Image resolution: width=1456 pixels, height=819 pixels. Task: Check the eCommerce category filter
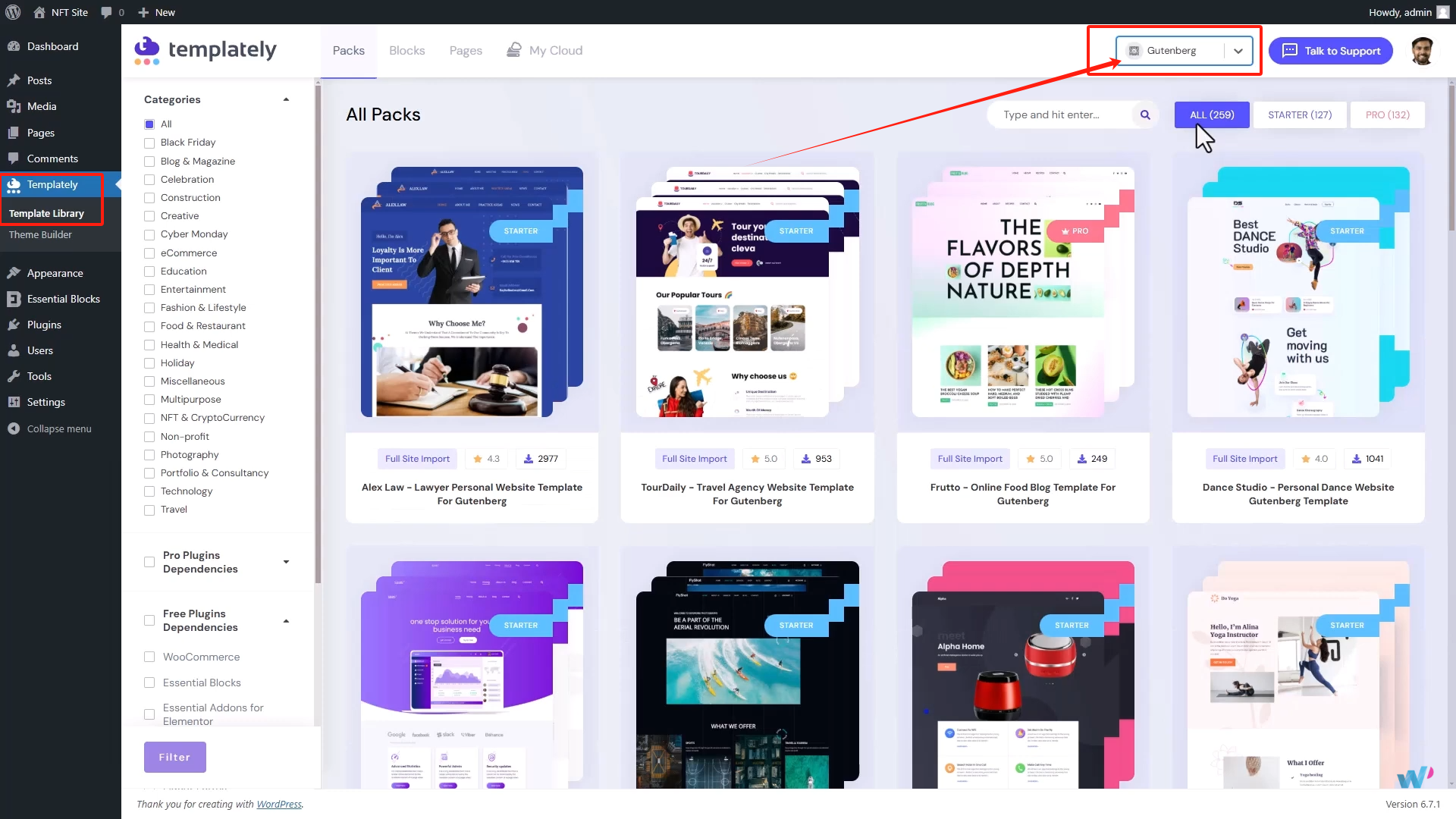coord(149,253)
